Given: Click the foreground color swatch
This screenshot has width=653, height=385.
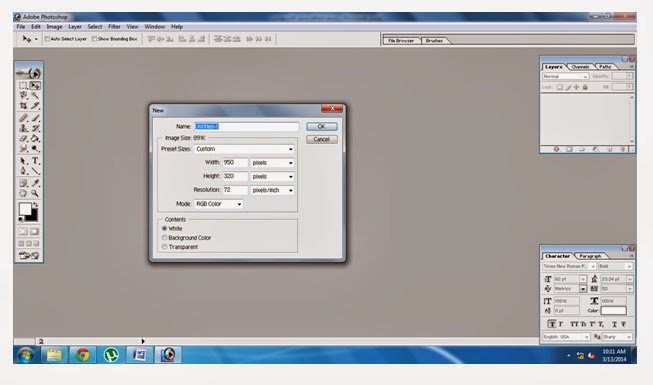Looking at the screenshot, I should [25, 209].
